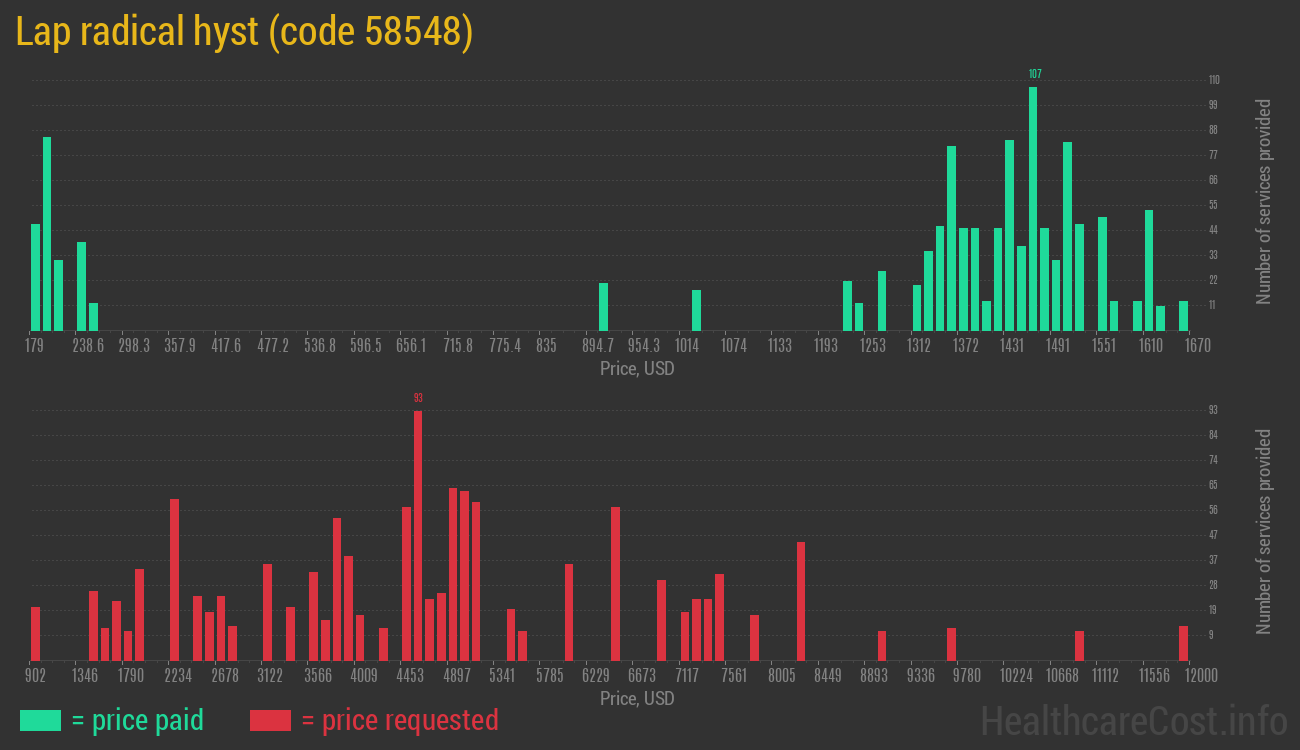Click the green price paid legend swatch
The image size is (1300, 750).
click(40, 720)
